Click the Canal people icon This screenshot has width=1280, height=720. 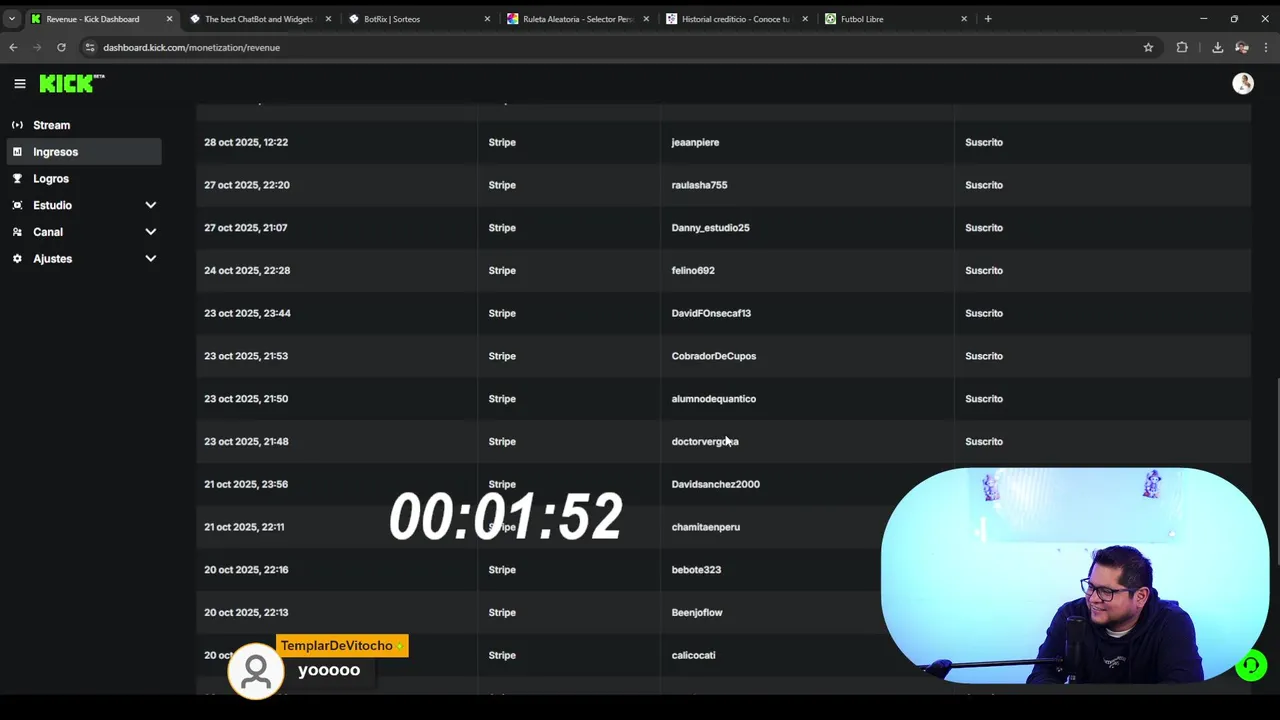click(x=17, y=232)
